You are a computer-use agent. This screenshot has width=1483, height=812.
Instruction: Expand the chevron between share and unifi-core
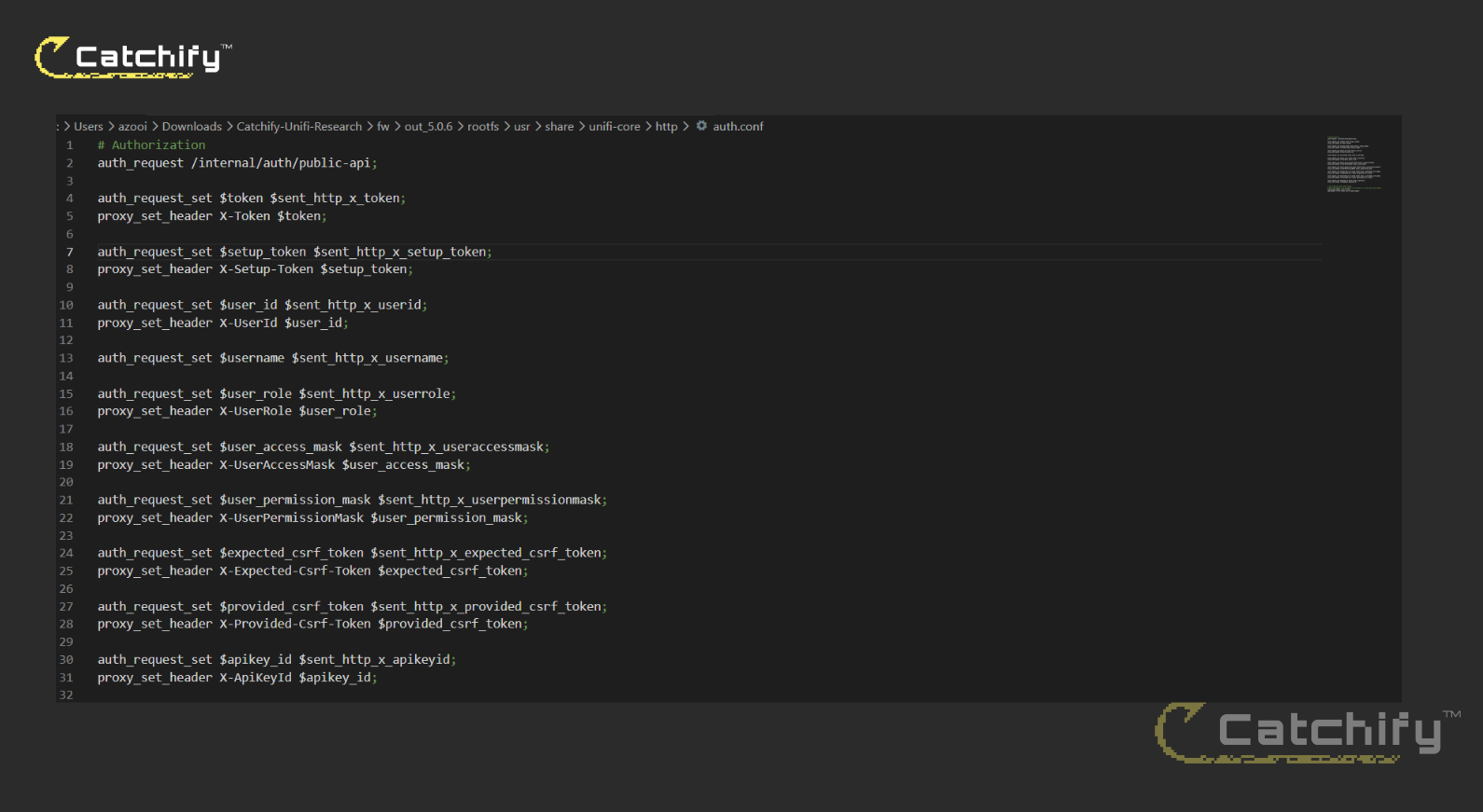pyautogui.click(x=582, y=126)
